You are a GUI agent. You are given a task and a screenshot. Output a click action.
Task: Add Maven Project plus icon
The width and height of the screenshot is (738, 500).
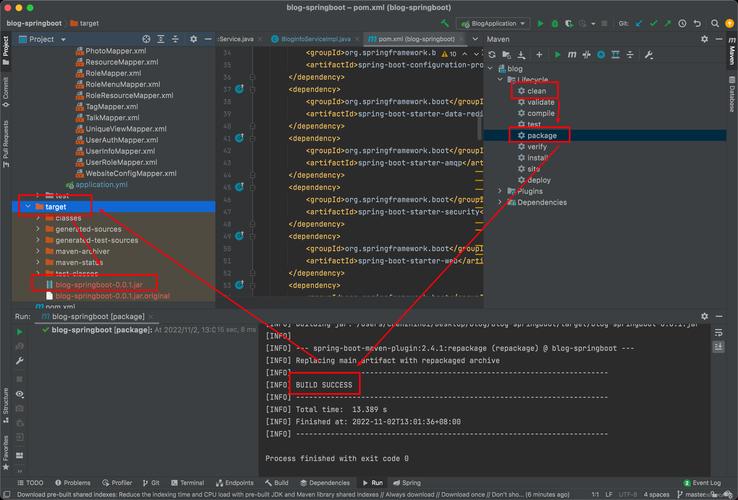pos(539,55)
